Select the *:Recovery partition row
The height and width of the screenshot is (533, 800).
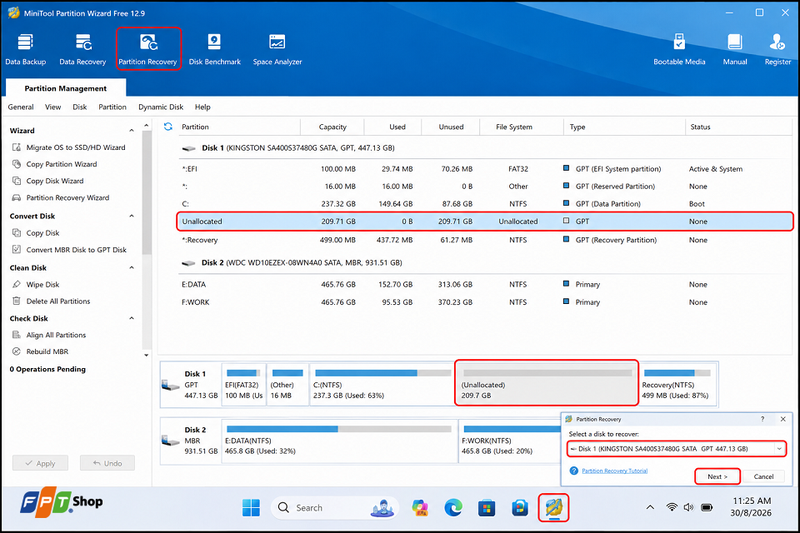tap(485, 240)
